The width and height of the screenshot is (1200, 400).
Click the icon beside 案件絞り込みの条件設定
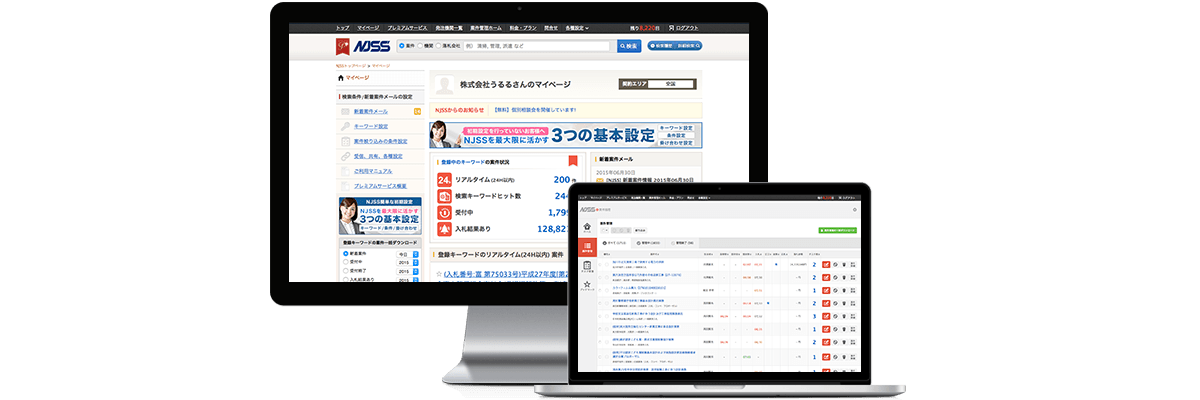[345, 142]
